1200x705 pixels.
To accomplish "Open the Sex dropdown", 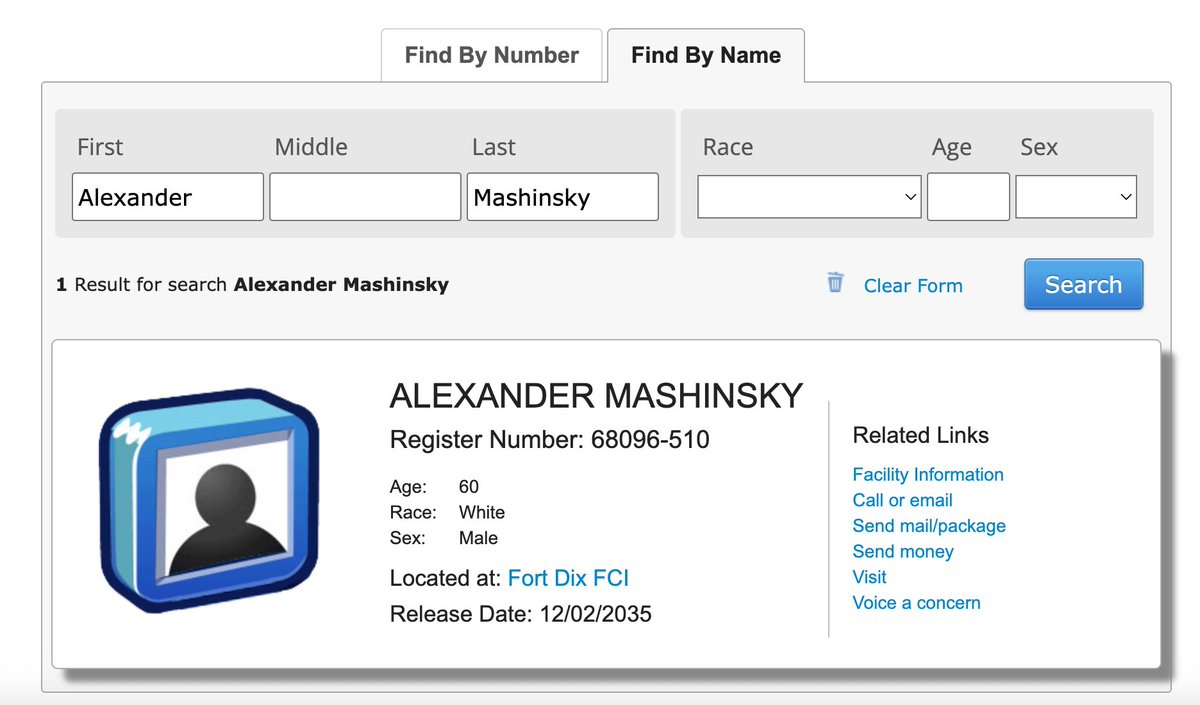I will [x=1076, y=197].
